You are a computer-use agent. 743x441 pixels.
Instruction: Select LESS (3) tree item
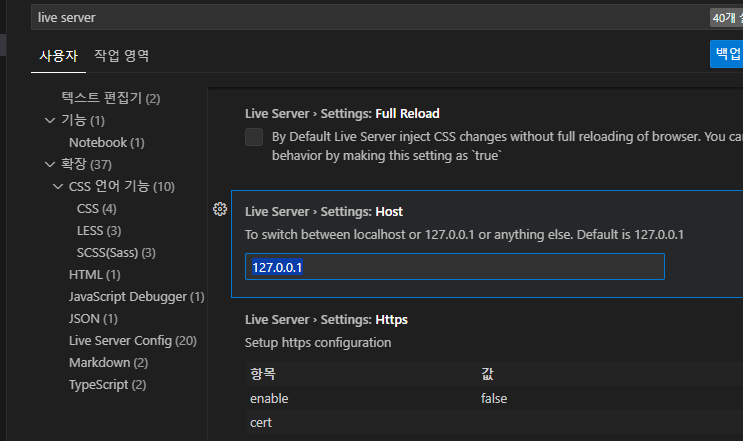99,231
